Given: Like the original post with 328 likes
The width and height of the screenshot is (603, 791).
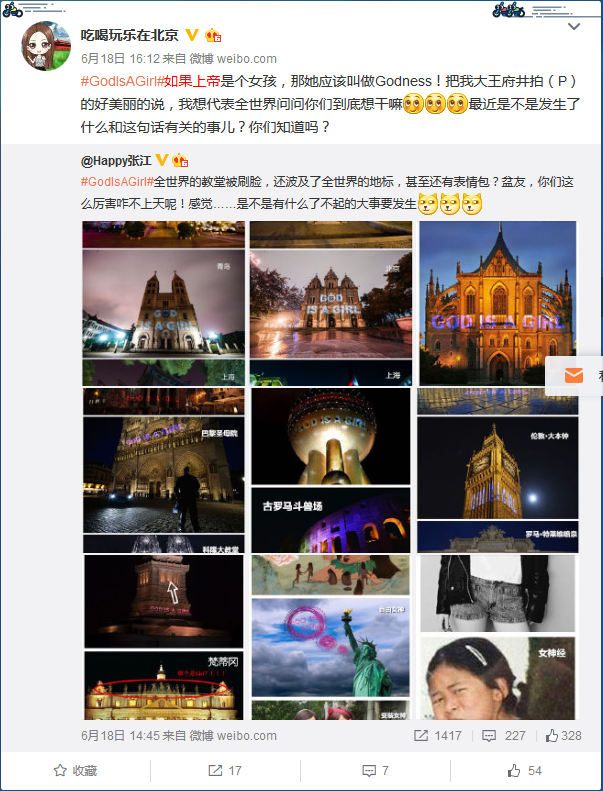Looking at the screenshot, I should point(563,736).
